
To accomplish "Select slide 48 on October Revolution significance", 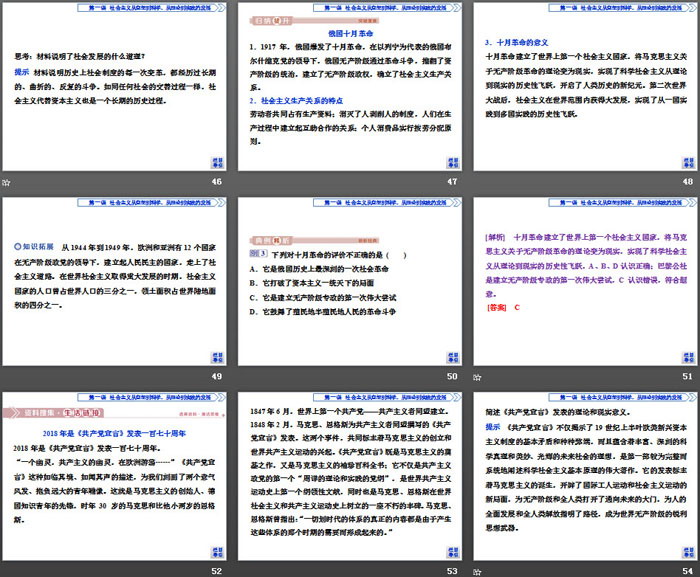I will (x=584, y=88).
